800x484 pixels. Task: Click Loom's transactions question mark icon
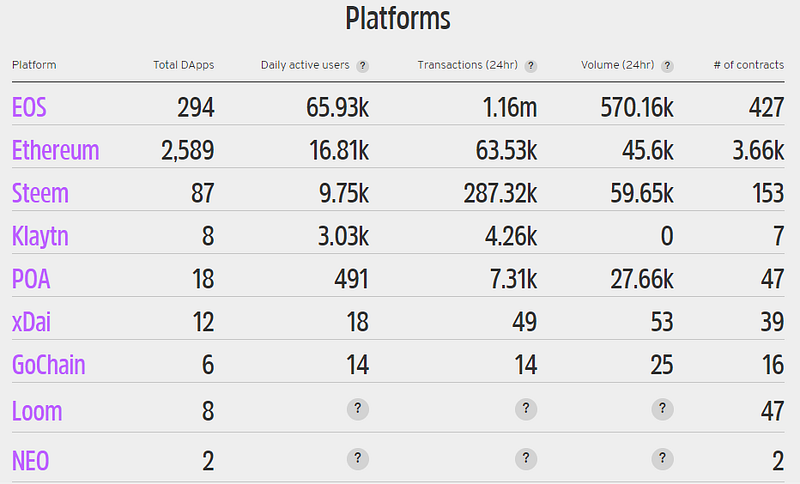527,410
